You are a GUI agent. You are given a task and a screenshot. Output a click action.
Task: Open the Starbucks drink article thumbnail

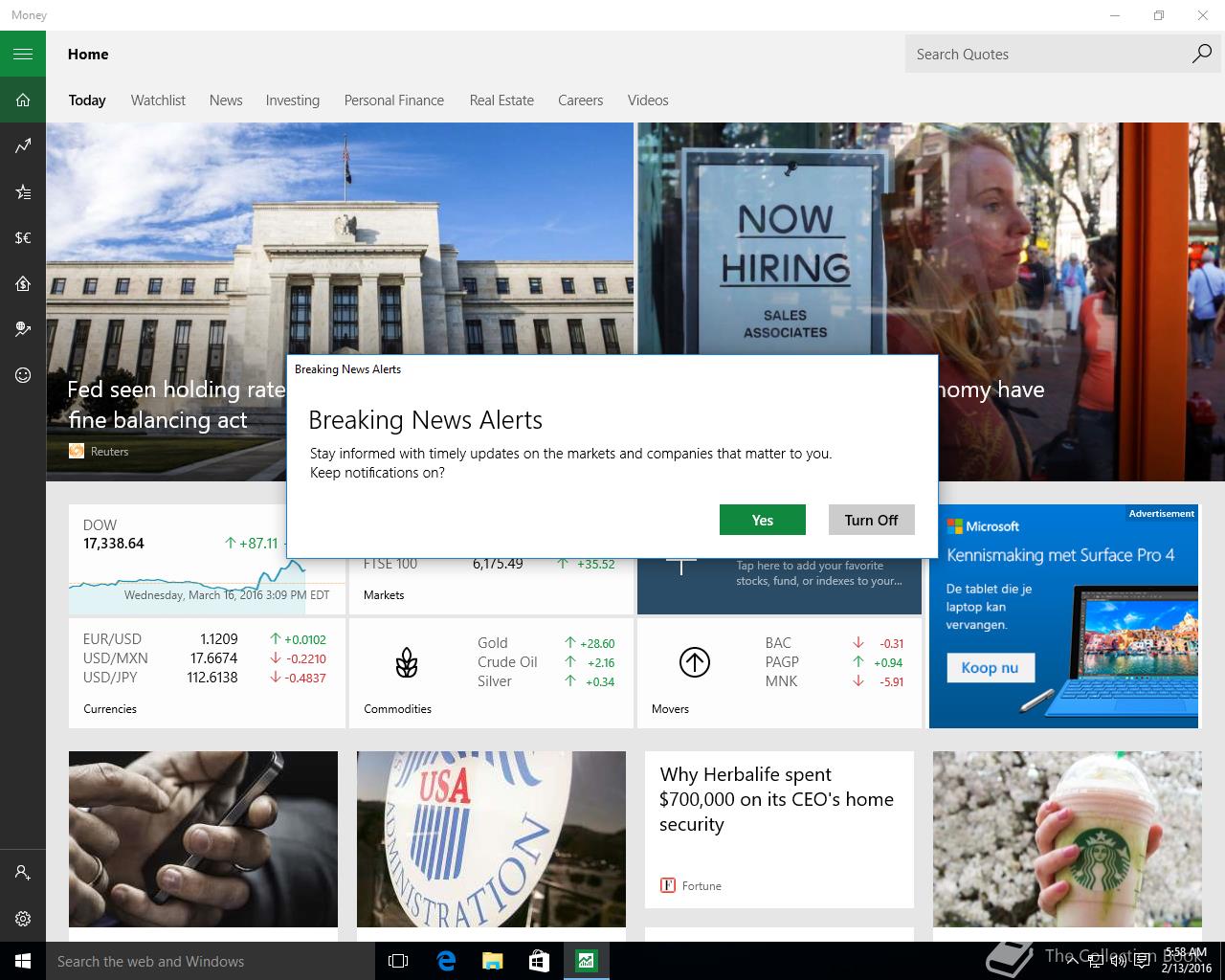1067,838
